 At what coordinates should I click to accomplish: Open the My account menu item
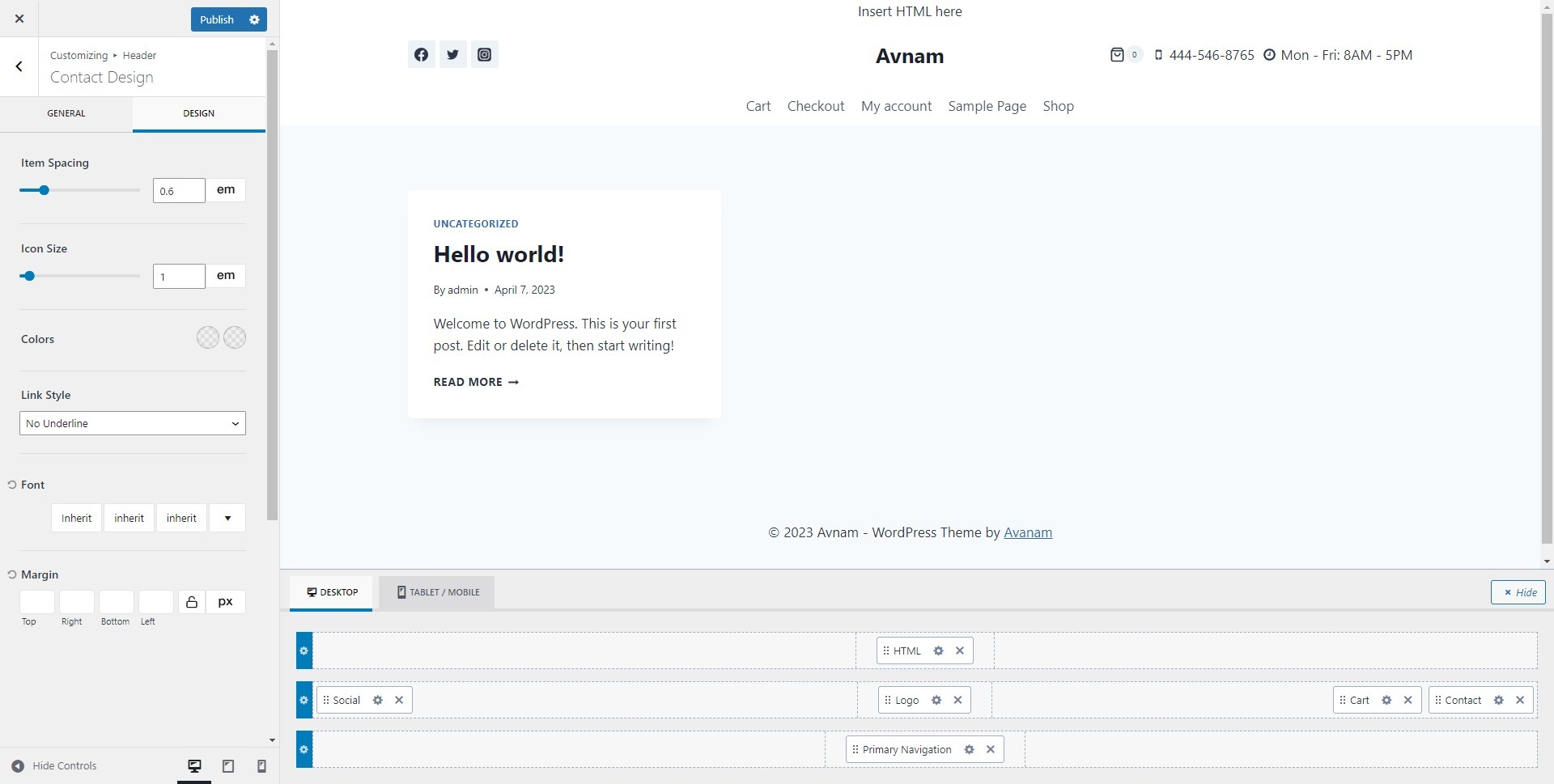coord(896,106)
